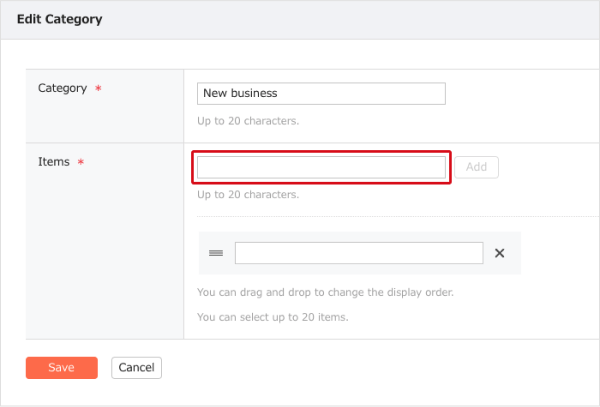Click the dotted divider above the item list
Image resolution: width=600 pixels, height=407 pixels.
[398, 217]
